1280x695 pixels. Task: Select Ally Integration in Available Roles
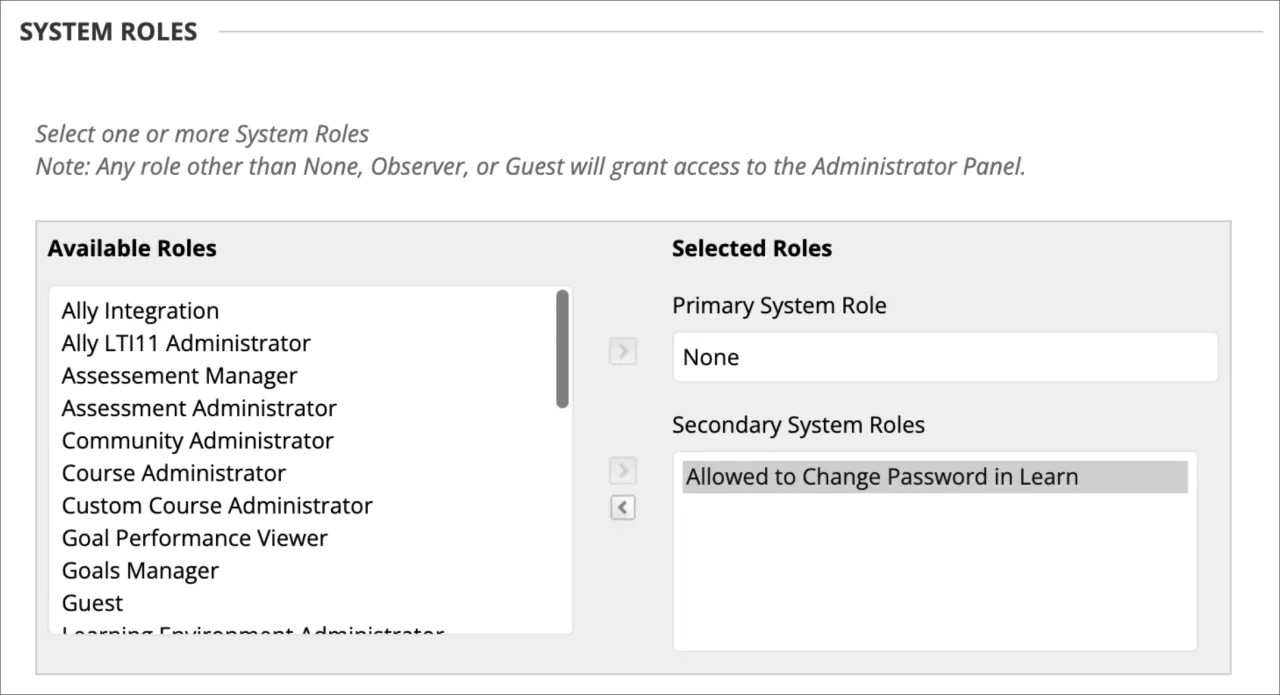pos(140,310)
